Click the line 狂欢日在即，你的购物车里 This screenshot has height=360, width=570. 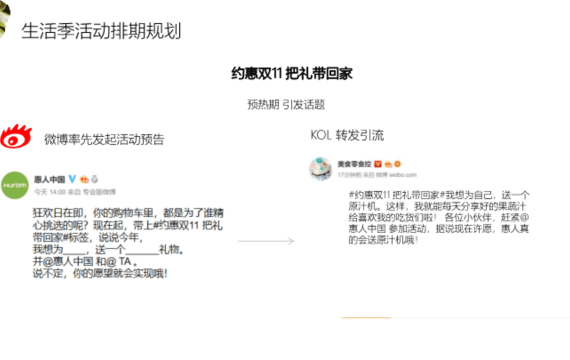point(128,213)
